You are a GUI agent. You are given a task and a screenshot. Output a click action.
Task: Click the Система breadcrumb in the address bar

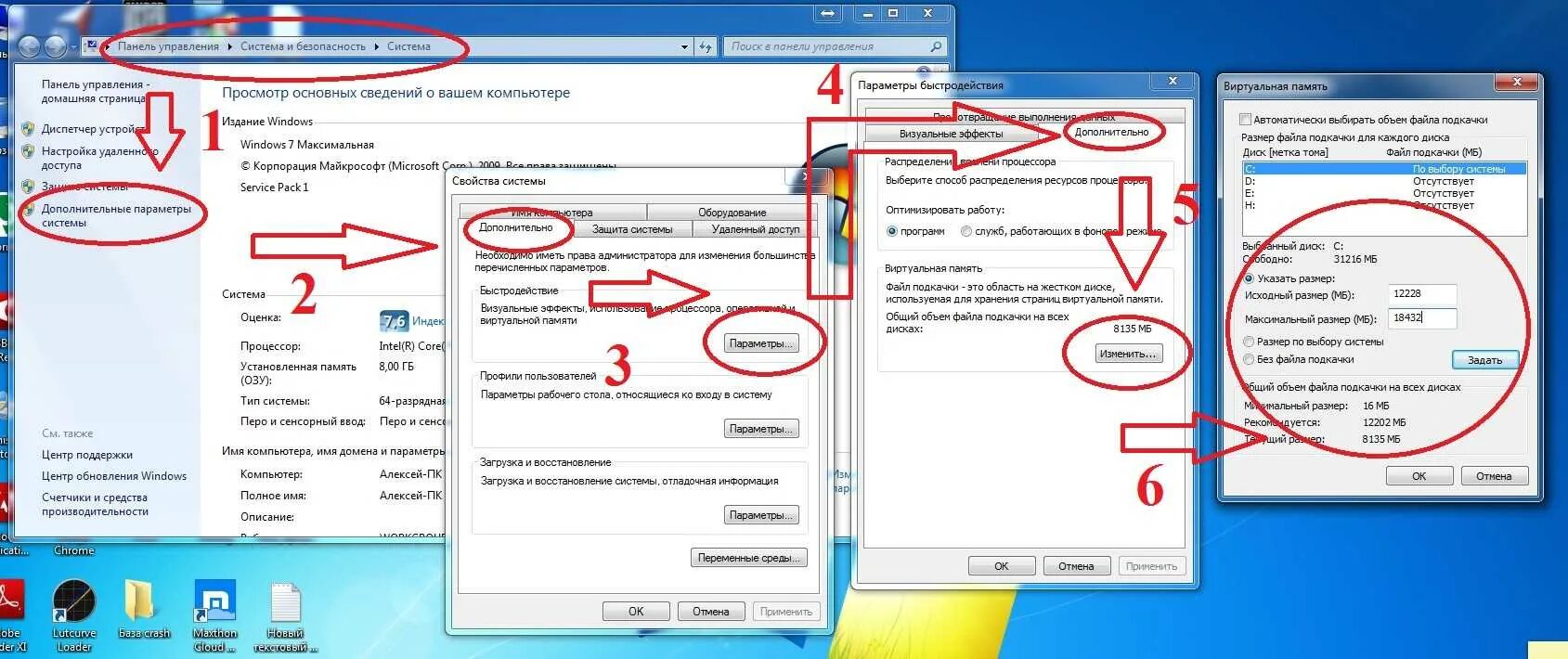pyautogui.click(x=408, y=46)
